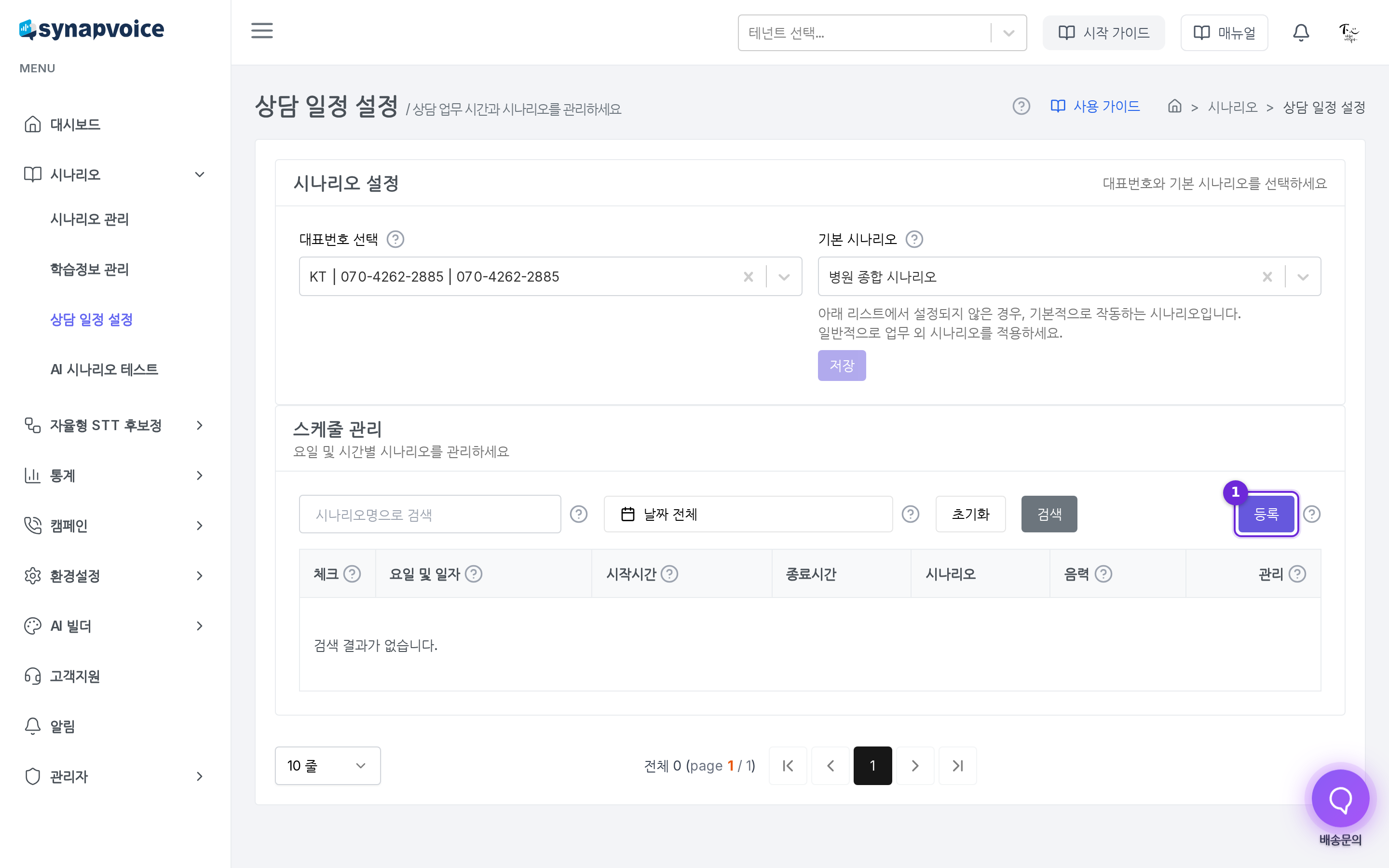Click help icon in 체크 column header
The width and height of the screenshot is (1389, 868).
pos(352,573)
